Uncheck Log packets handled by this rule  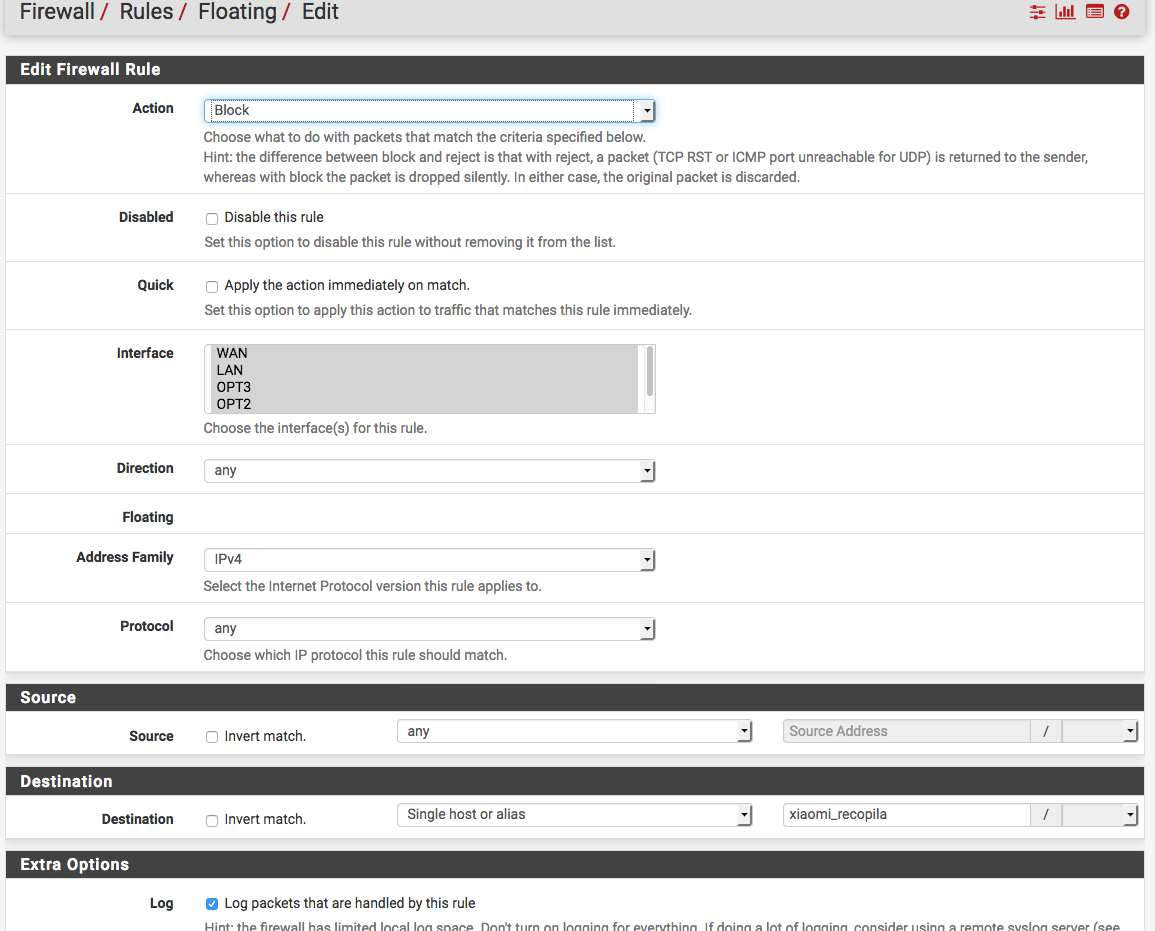(x=212, y=904)
